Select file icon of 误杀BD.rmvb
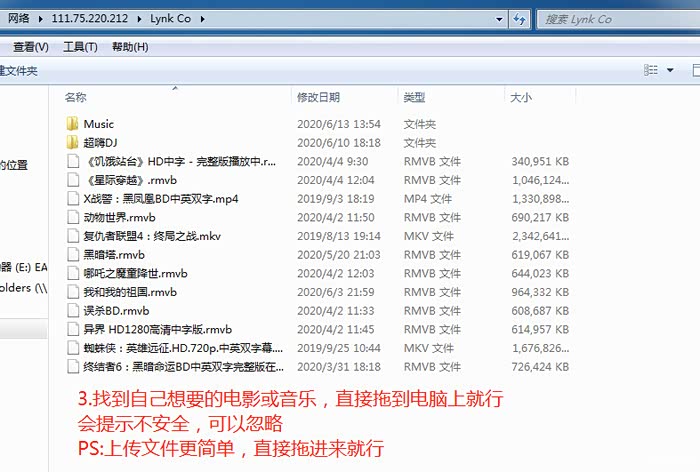The image size is (700, 472). click(x=73, y=311)
